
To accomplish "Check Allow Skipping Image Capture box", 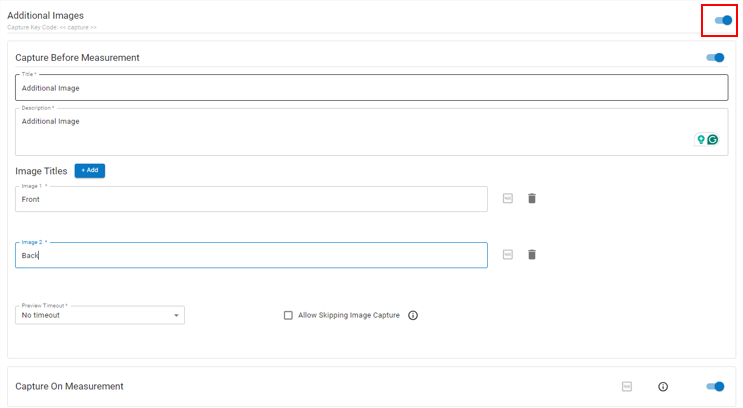I will coord(288,315).
